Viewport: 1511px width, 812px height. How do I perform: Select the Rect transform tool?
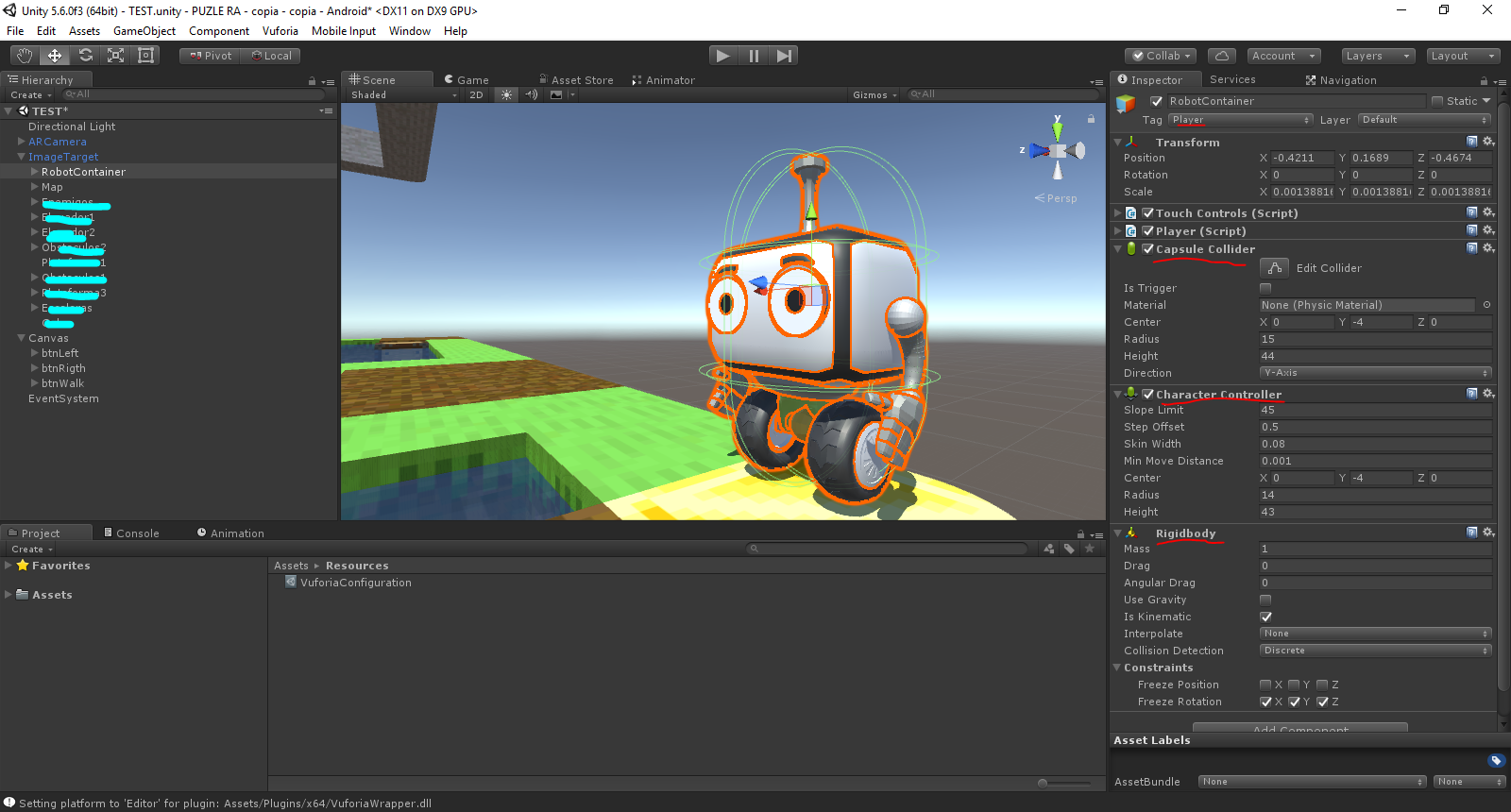point(145,56)
